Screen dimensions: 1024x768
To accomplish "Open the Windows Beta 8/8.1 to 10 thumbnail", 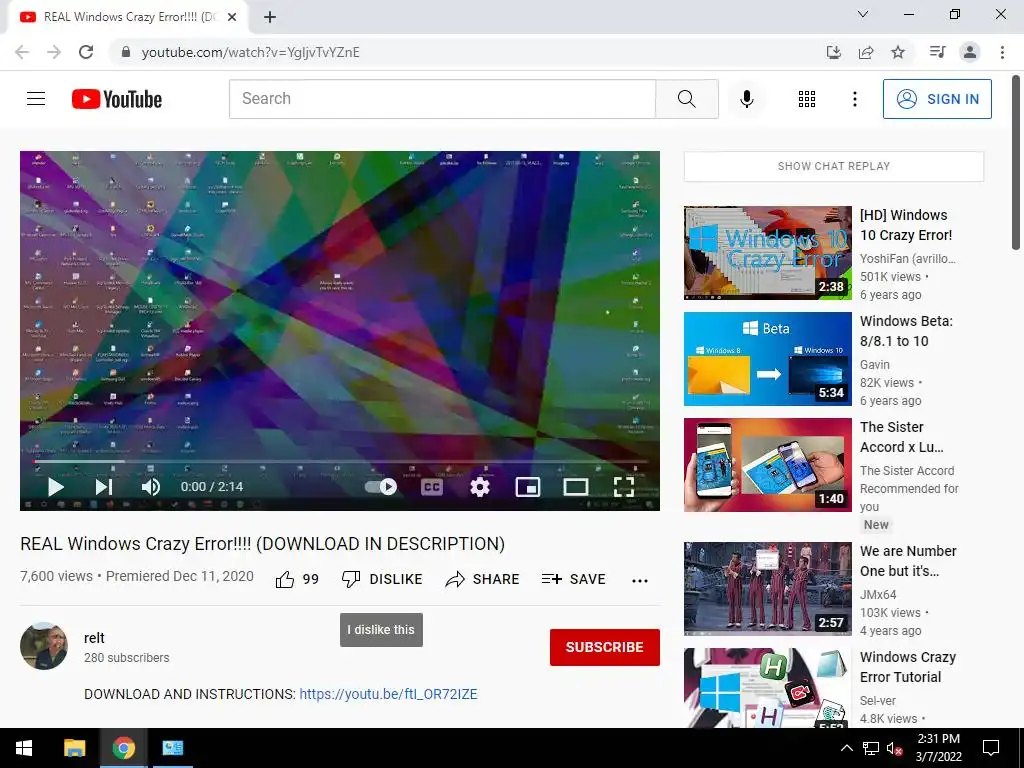I will tap(767, 359).
